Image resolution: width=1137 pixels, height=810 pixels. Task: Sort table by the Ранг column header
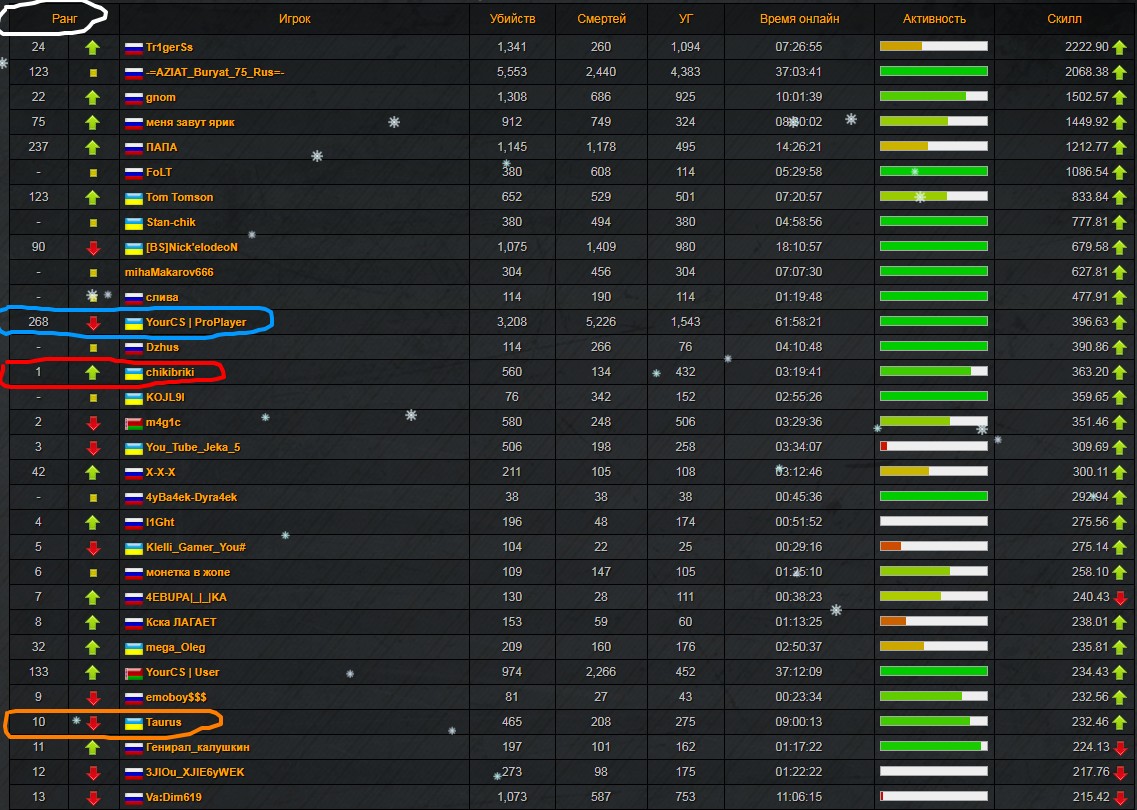[x=65, y=18]
